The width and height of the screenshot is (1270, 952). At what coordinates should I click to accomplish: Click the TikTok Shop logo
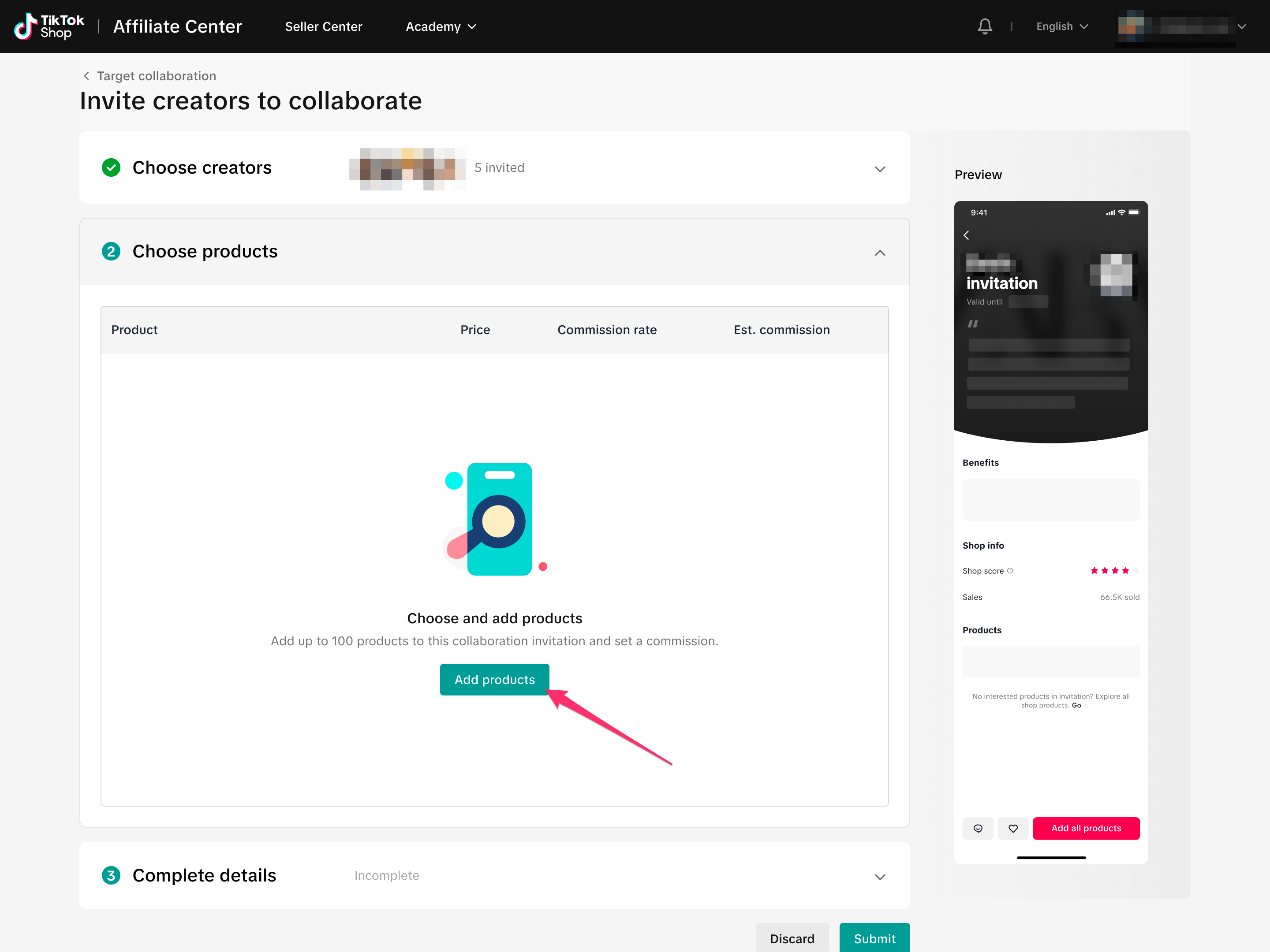click(x=49, y=26)
